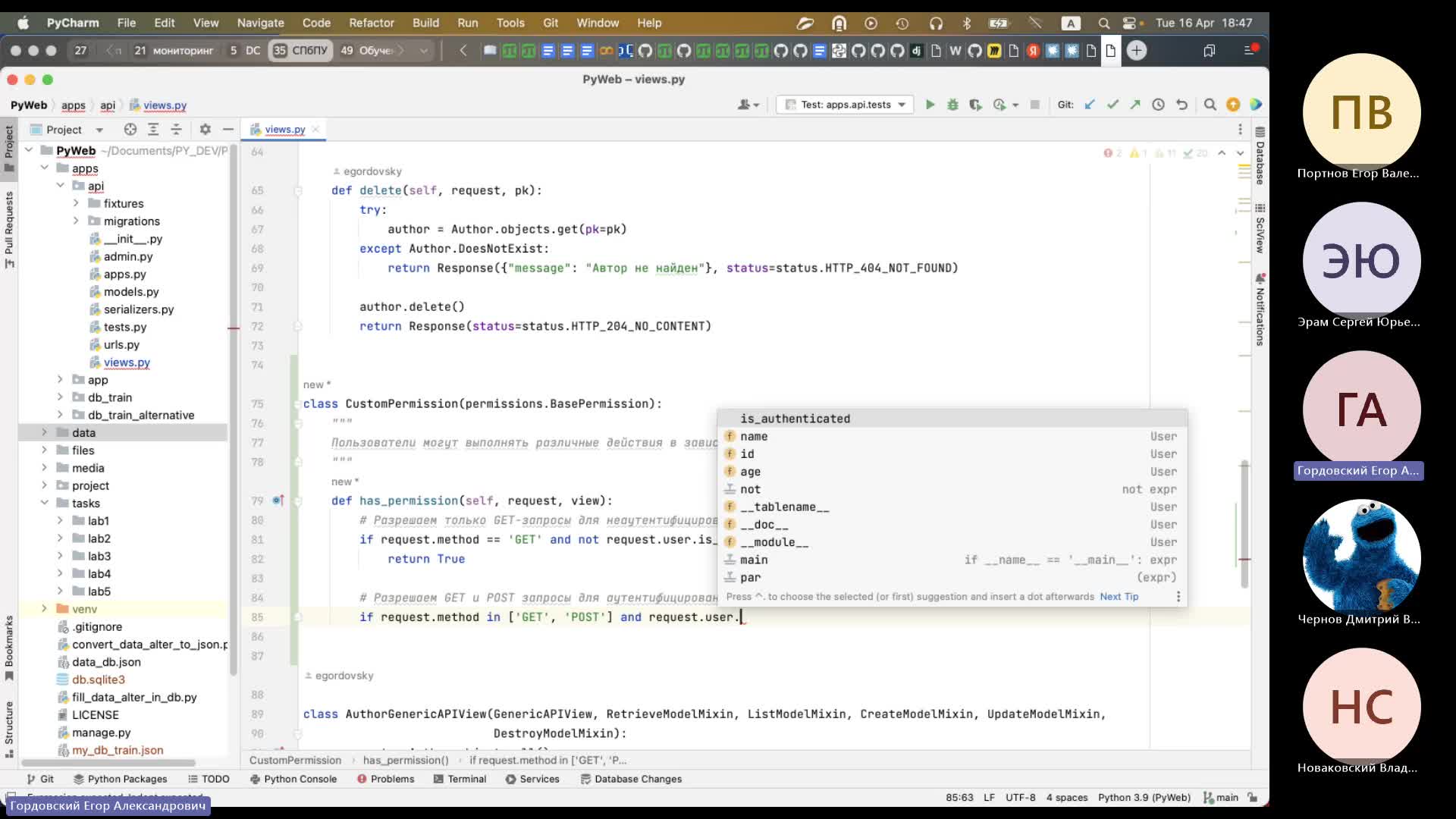Click Python 3.9 (PyWeb) interpreter in status bar
Image resolution: width=1456 pixels, height=819 pixels.
(x=1144, y=798)
